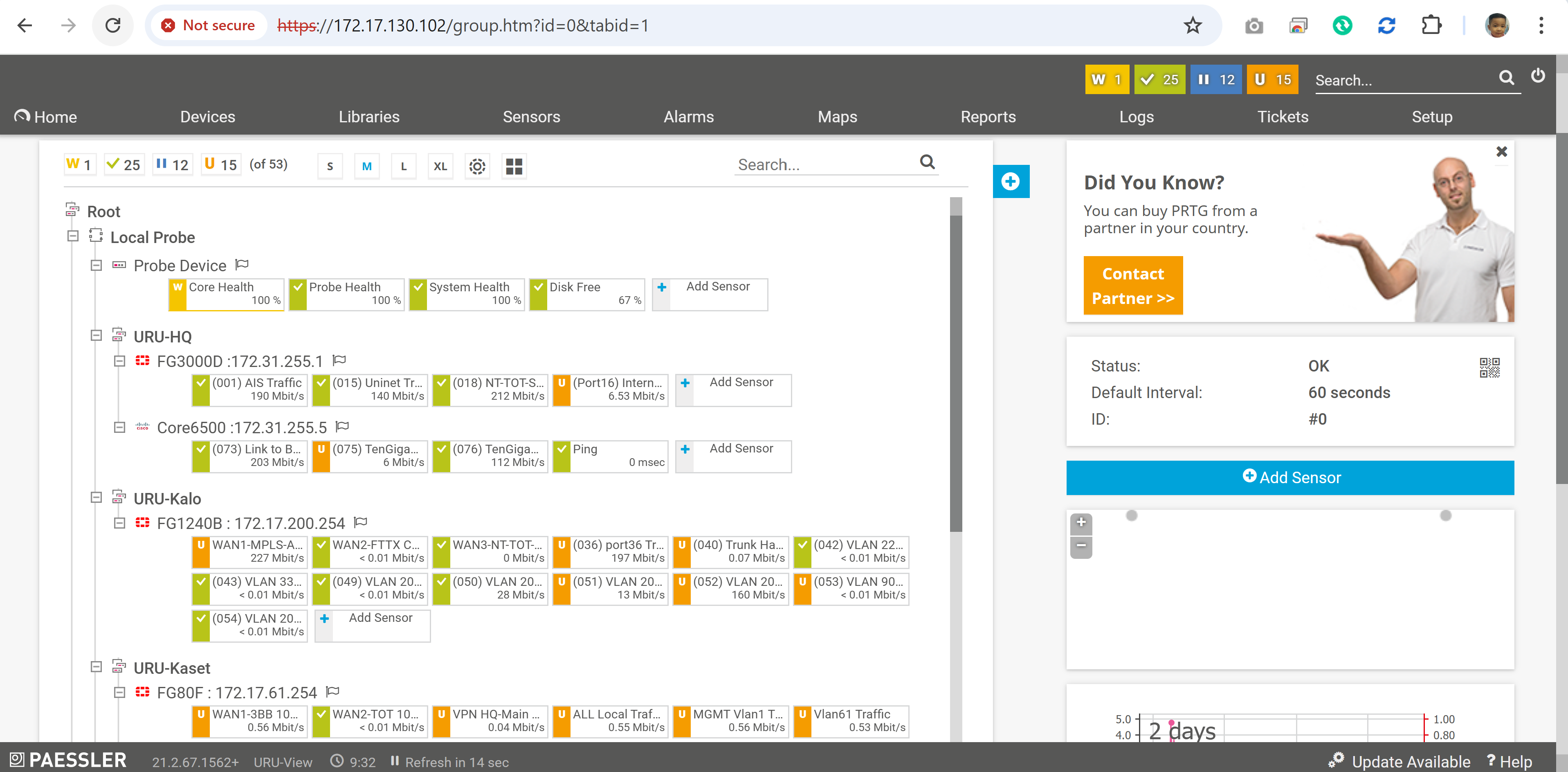Collapse the URU-Kaset group
Image resolution: width=1568 pixels, height=772 pixels.
(96, 667)
